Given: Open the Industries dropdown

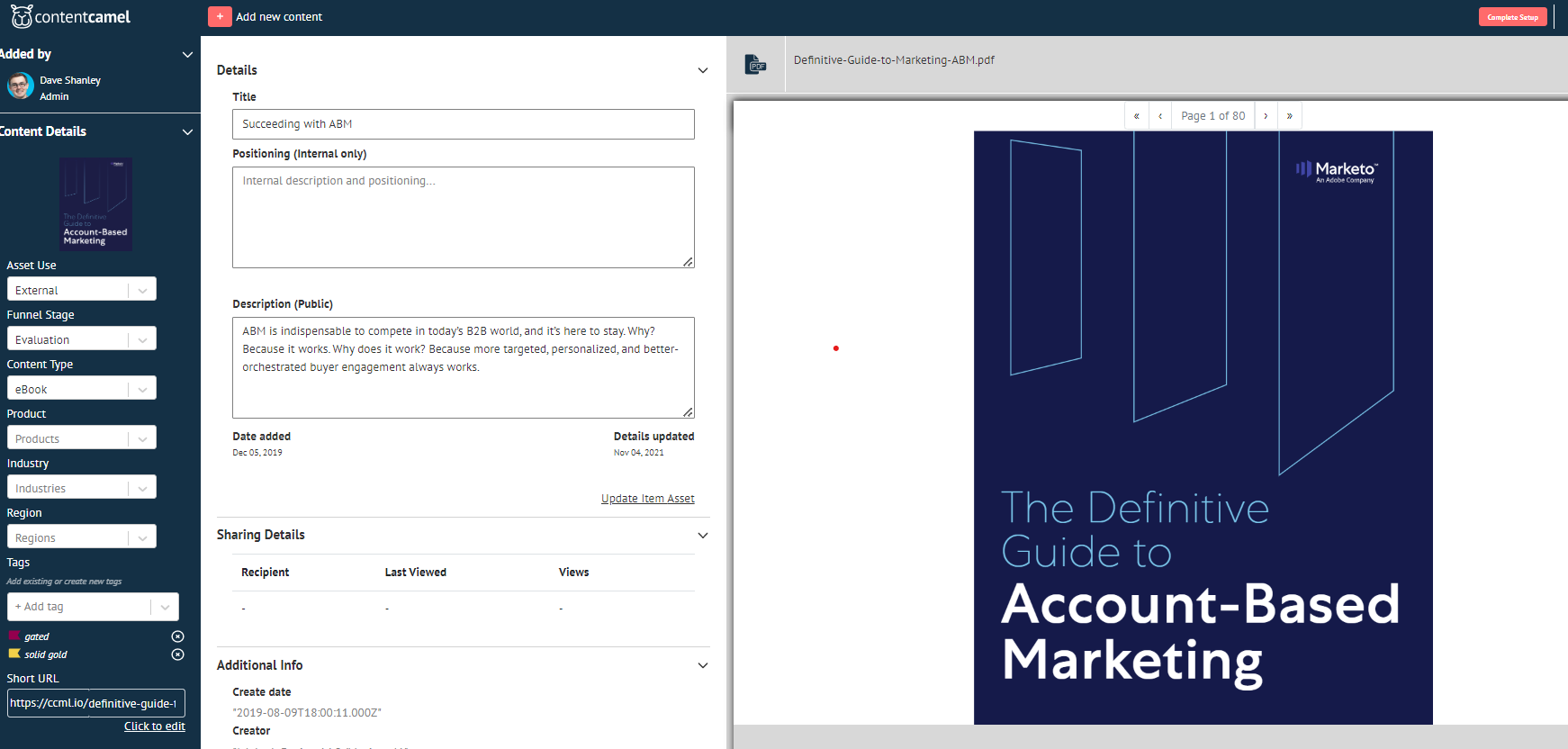Looking at the screenshot, I should [82, 487].
